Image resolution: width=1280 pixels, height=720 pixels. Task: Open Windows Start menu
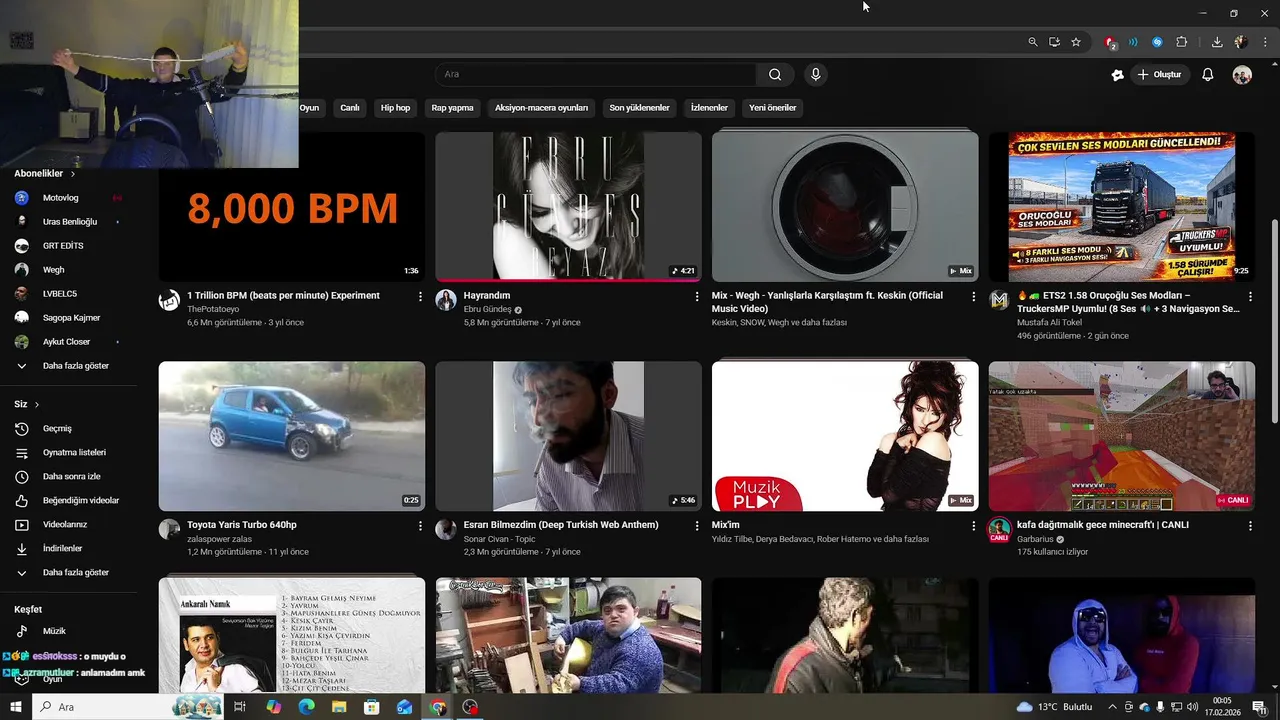pos(15,707)
